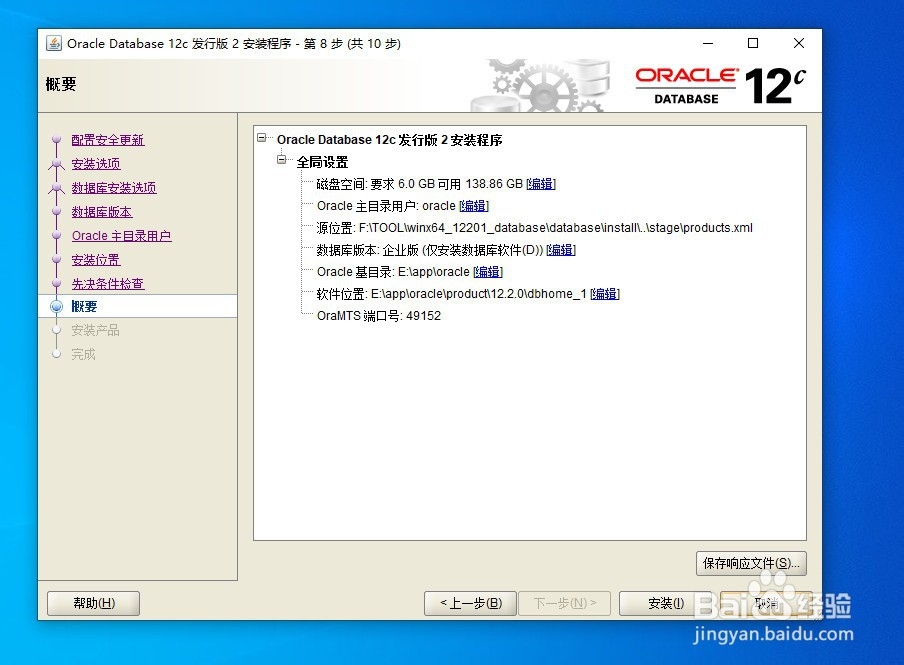Click the progress dot beside 配置安全更新 step

58,140
